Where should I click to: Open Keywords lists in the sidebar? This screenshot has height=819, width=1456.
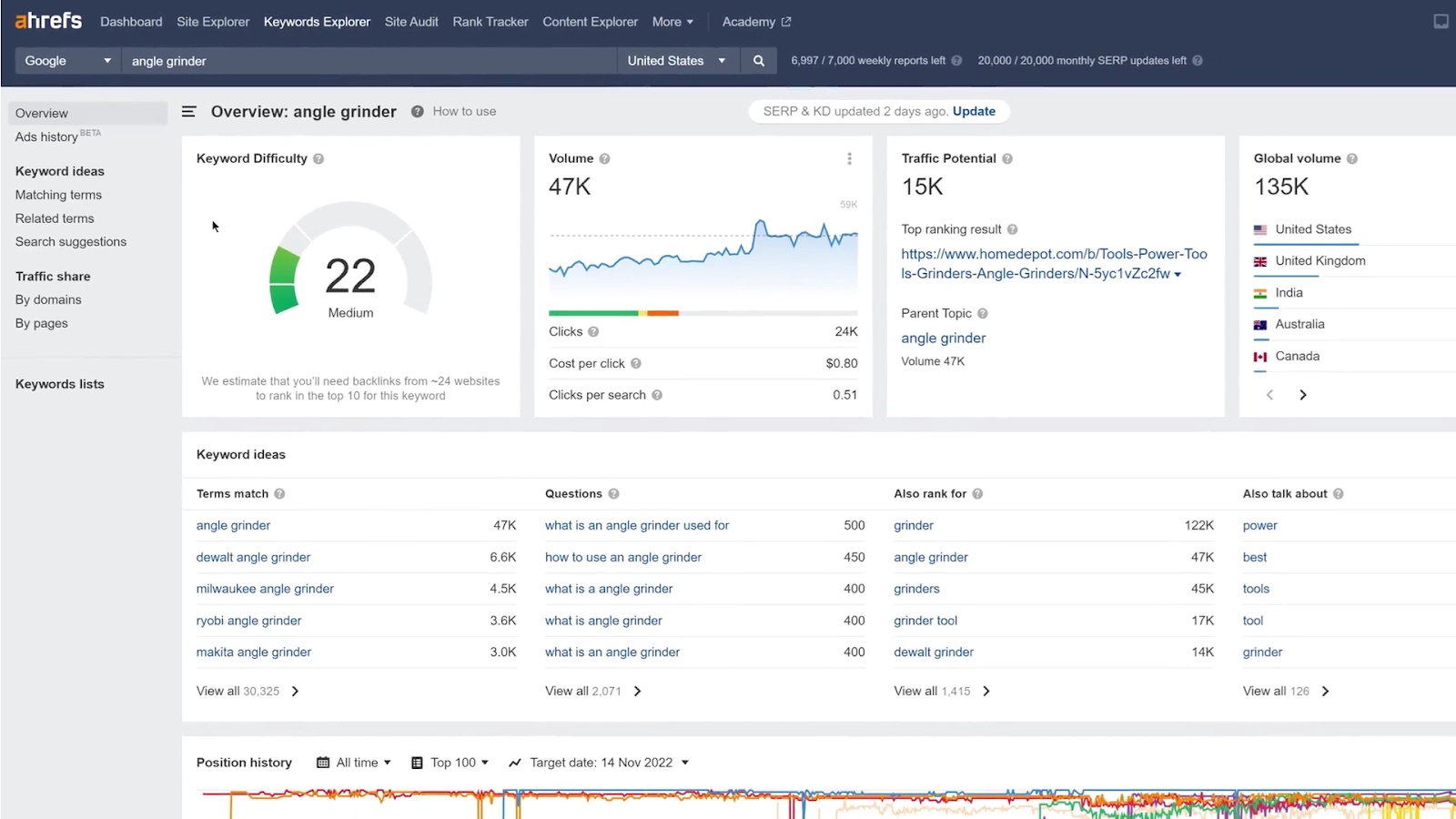tap(60, 384)
